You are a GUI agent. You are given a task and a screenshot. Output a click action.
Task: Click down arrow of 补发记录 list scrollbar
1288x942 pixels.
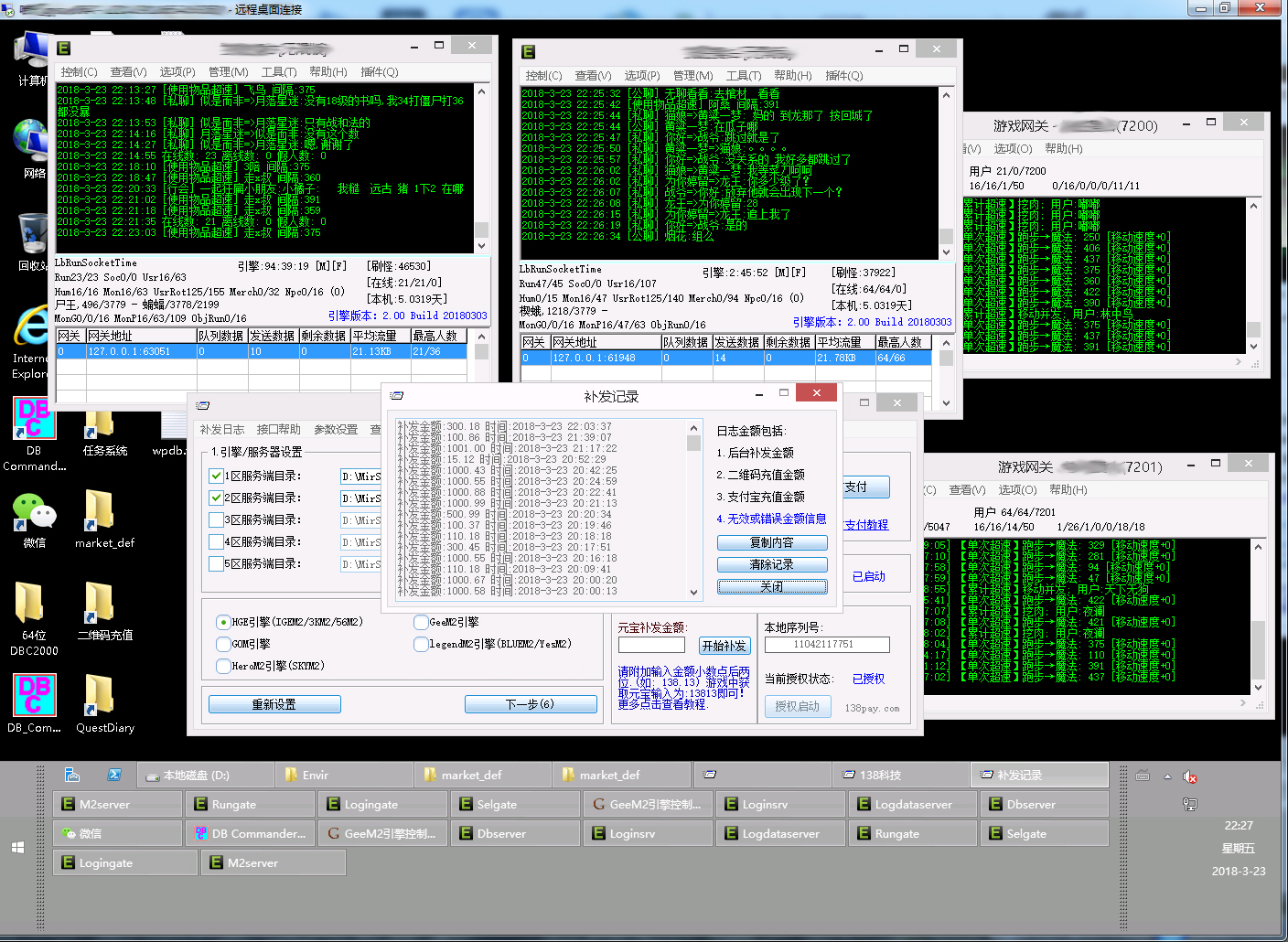[x=693, y=593]
